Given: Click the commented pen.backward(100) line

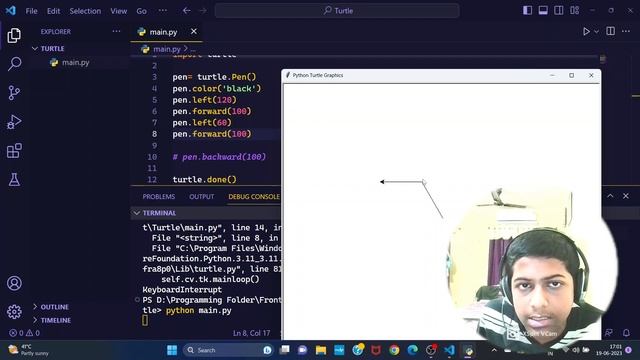Looking at the screenshot, I should tap(219, 157).
